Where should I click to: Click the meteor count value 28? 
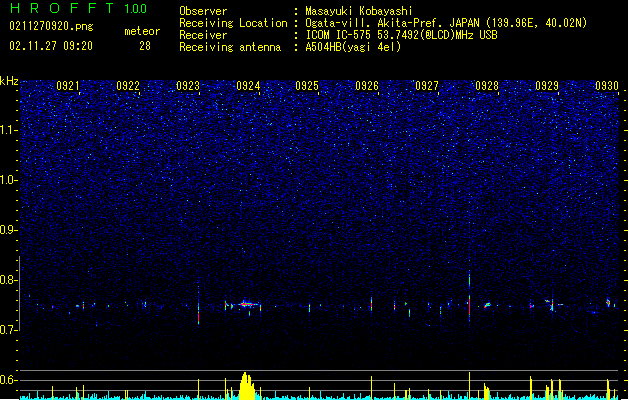(x=145, y=46)
